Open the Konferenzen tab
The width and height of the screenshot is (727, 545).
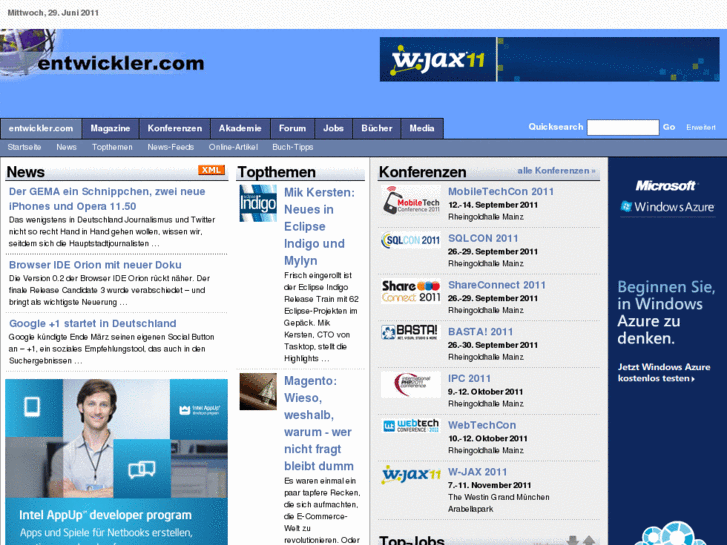point(175,128)
